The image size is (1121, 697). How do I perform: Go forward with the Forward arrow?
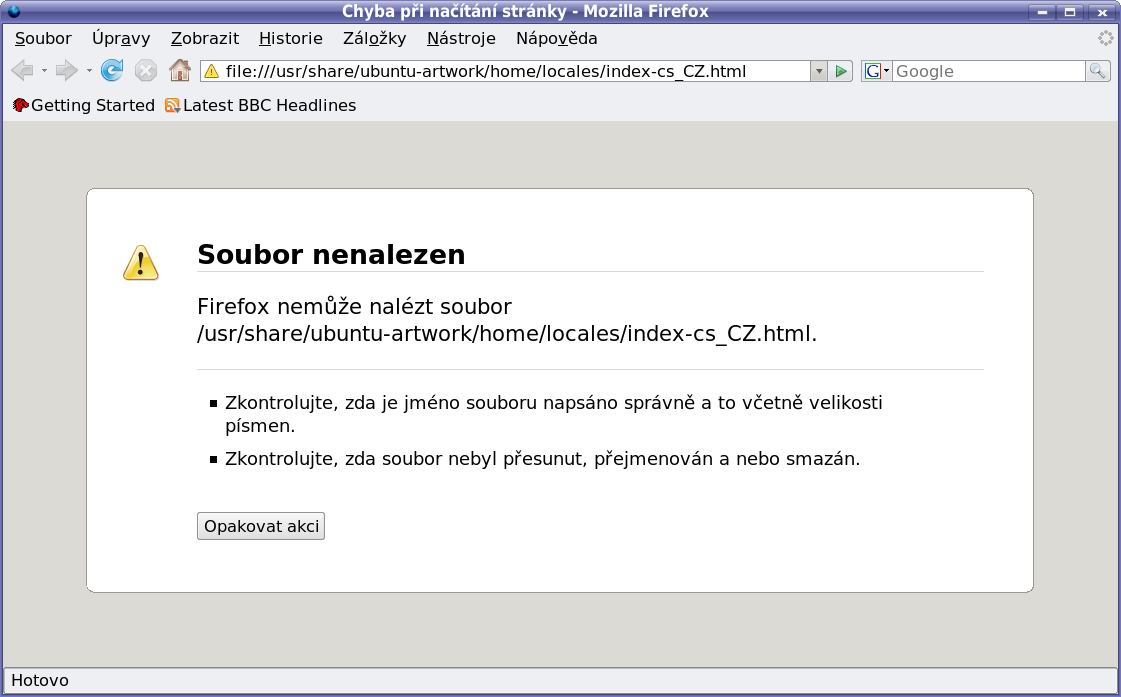(x=66, y=71)
